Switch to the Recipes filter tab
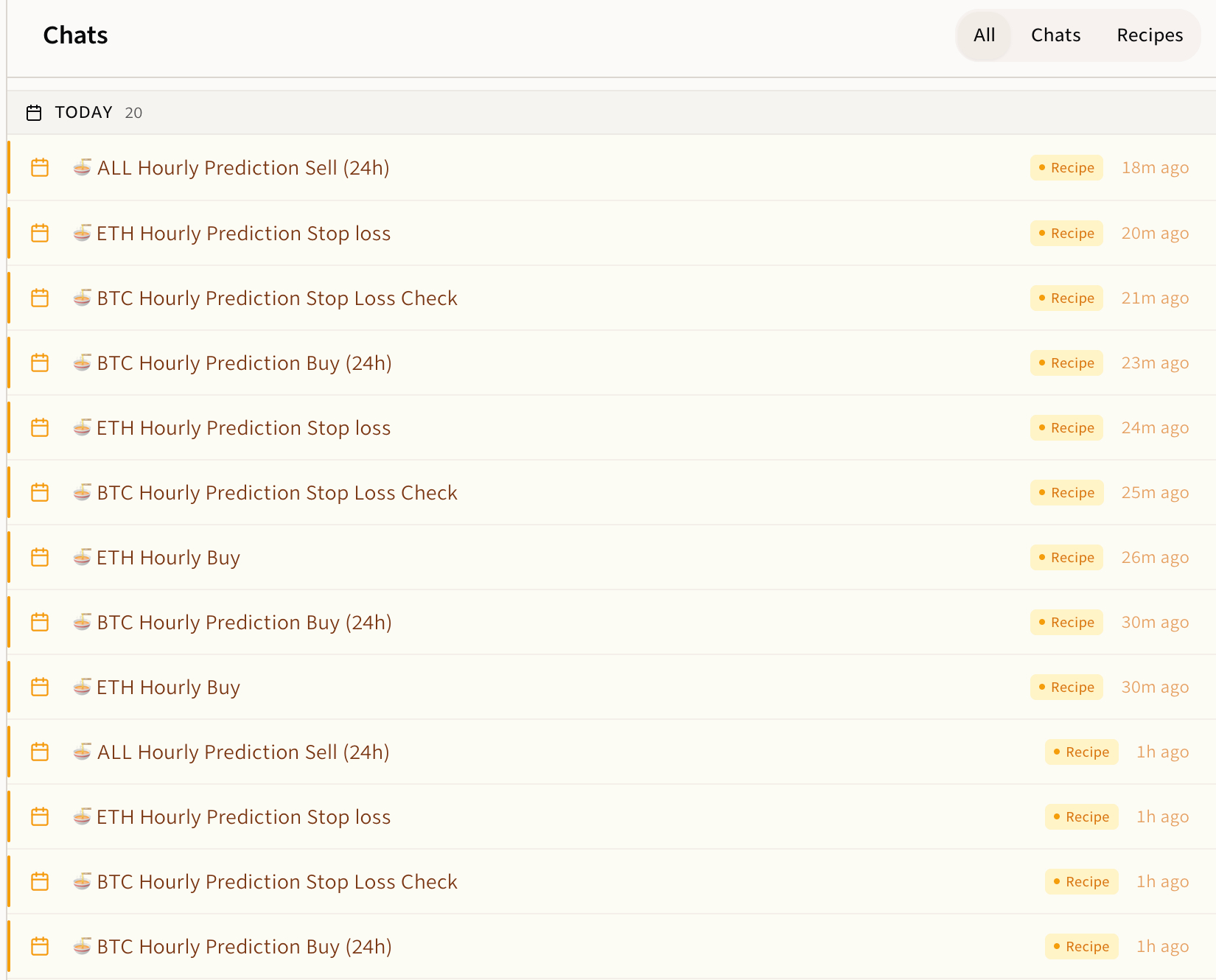The height and width of the screenshot is (980, 1216). (x=1149, y=35)
